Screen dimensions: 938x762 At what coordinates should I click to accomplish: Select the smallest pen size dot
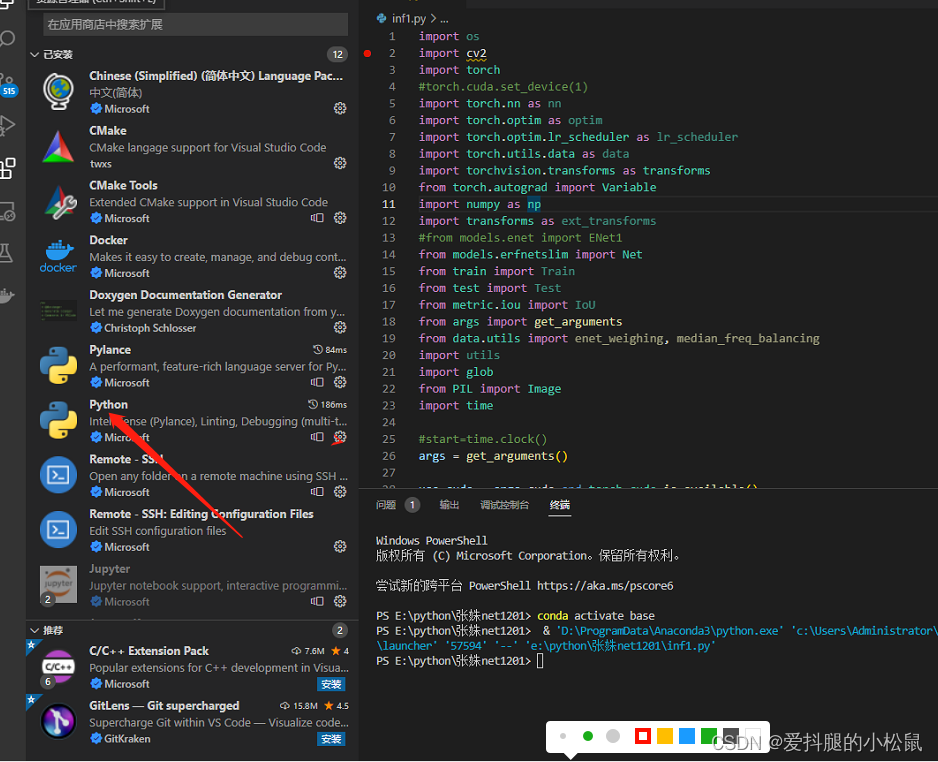point(563,736)
